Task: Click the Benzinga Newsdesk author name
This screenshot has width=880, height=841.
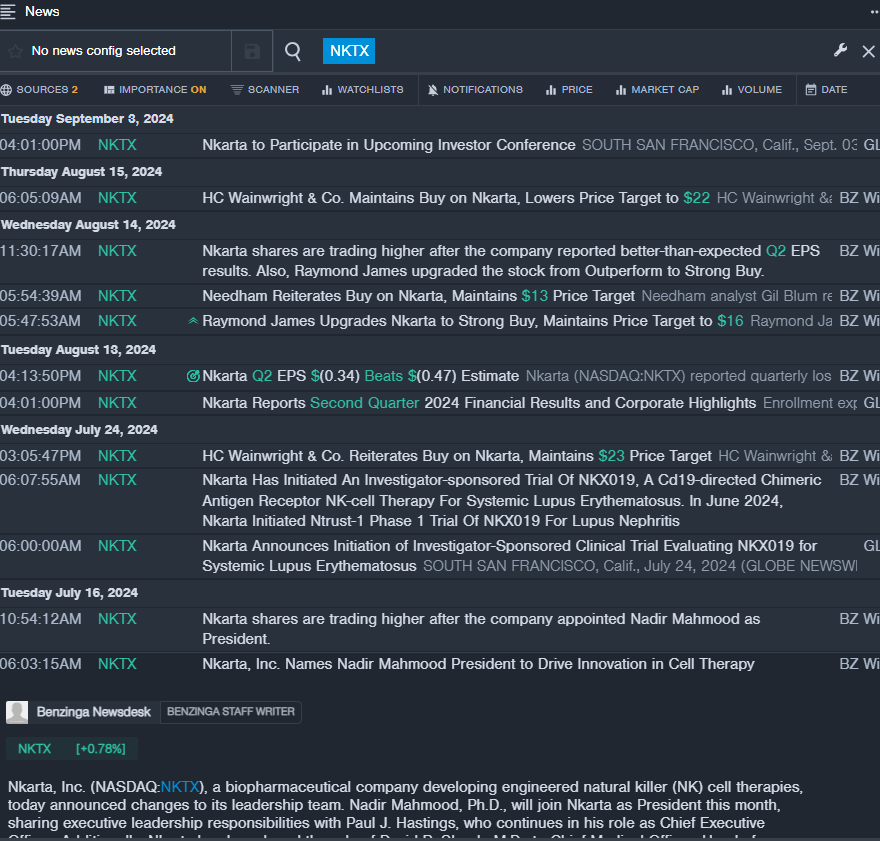Action: point(94,712)
